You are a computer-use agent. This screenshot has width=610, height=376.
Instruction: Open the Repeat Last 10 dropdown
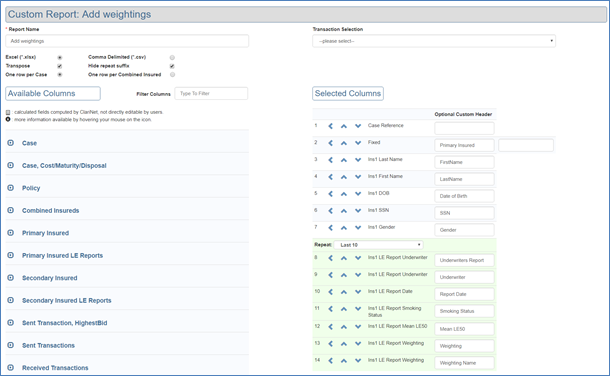378,245
